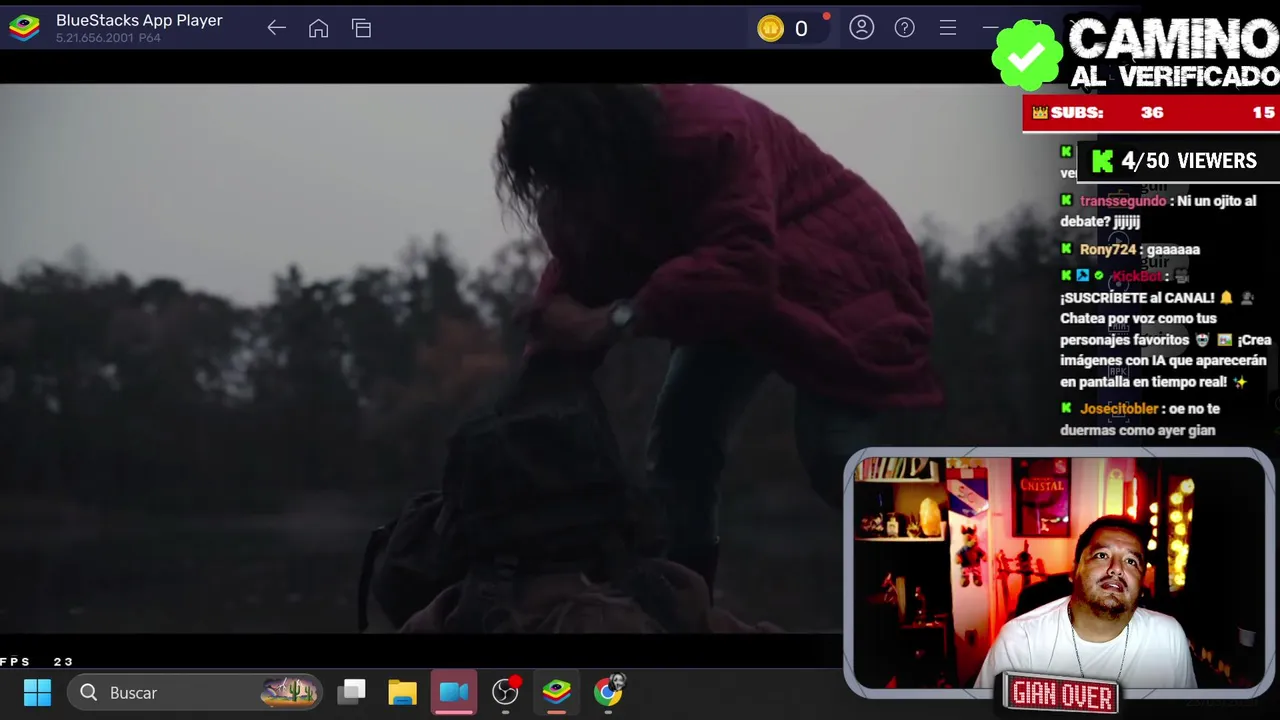Open File Explorer from the taskbar

click(x=402, y=692)
